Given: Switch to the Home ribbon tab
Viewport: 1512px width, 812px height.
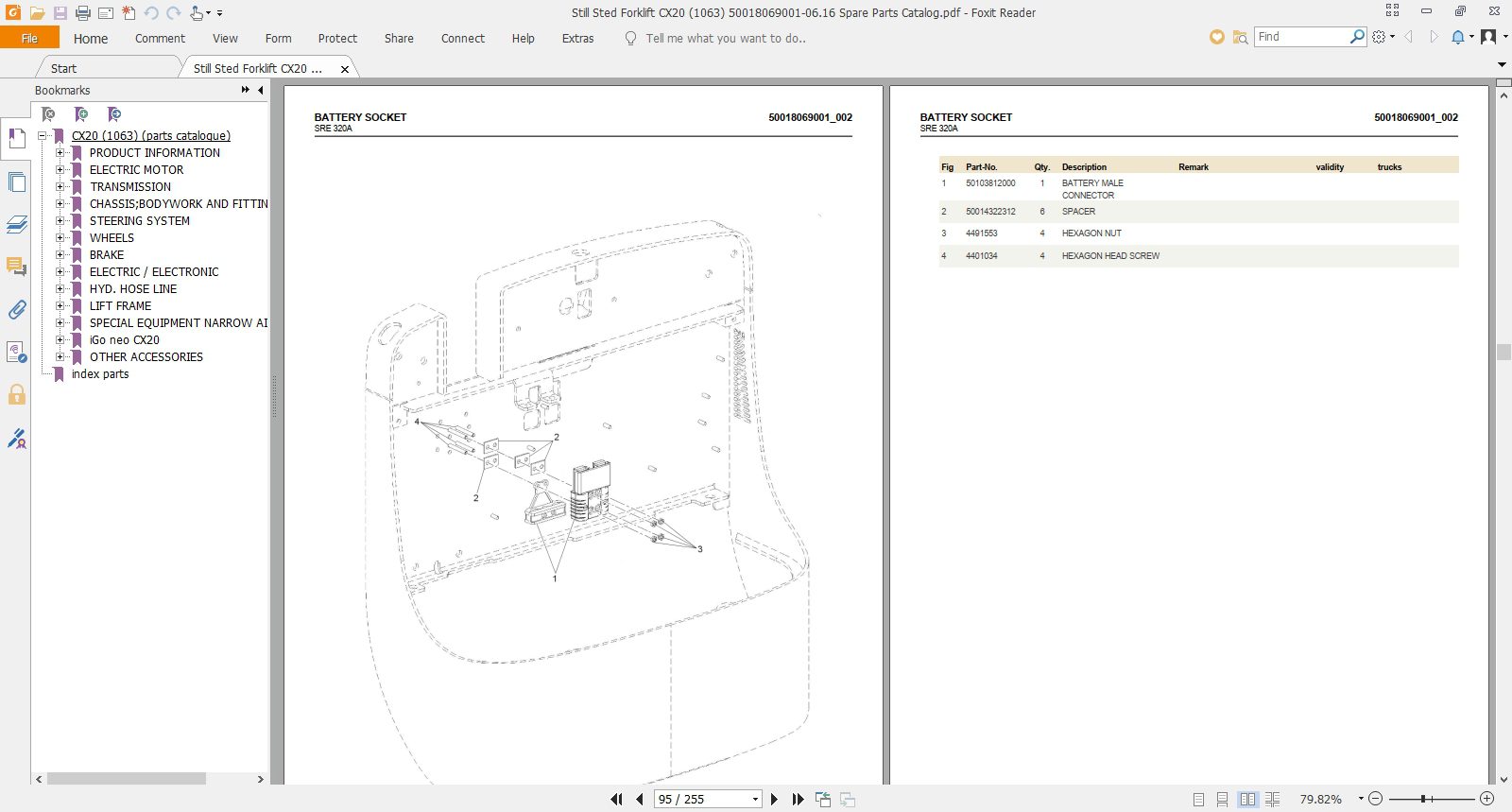Looking at the screenshot, I should coord(91,39).
